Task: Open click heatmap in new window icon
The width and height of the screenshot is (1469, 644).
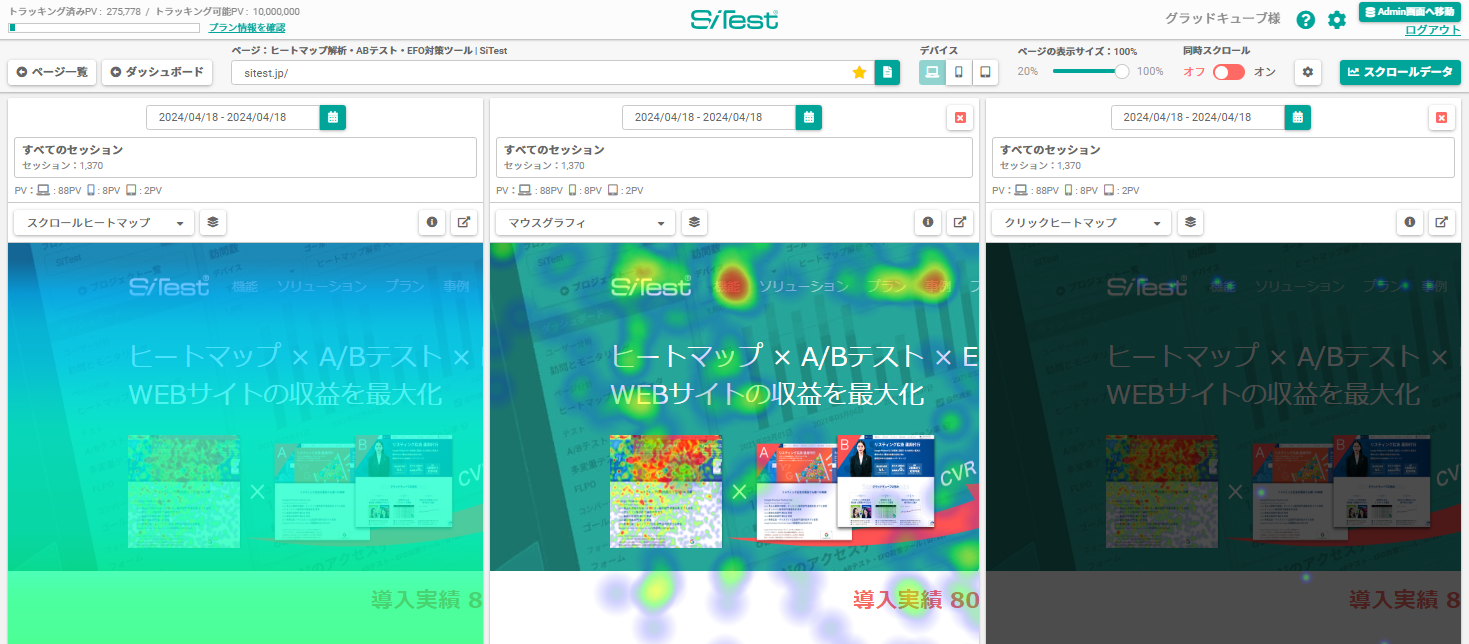Action: (1442, 222)
